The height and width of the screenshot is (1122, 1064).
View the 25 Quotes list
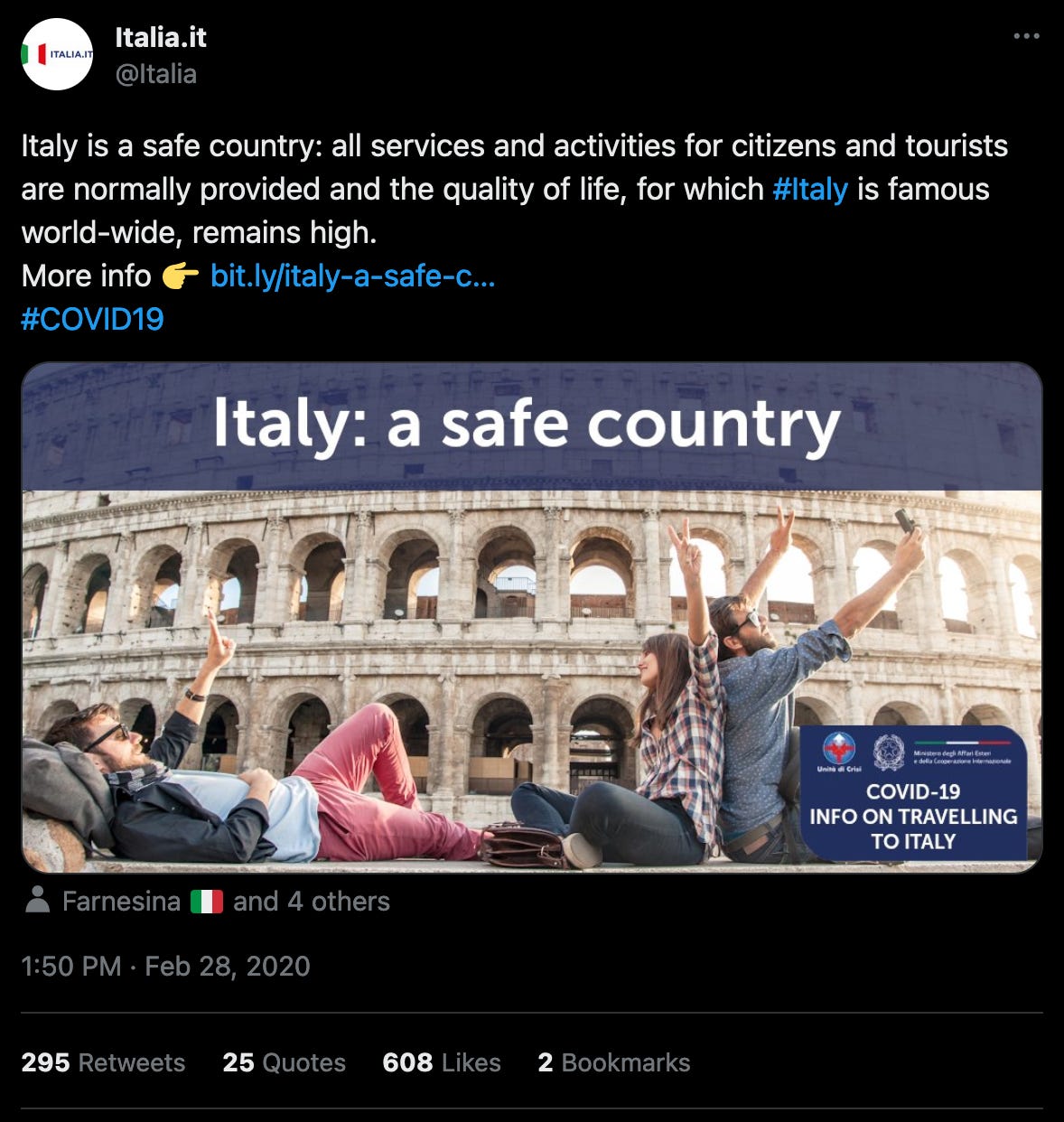click(285, 1062)
